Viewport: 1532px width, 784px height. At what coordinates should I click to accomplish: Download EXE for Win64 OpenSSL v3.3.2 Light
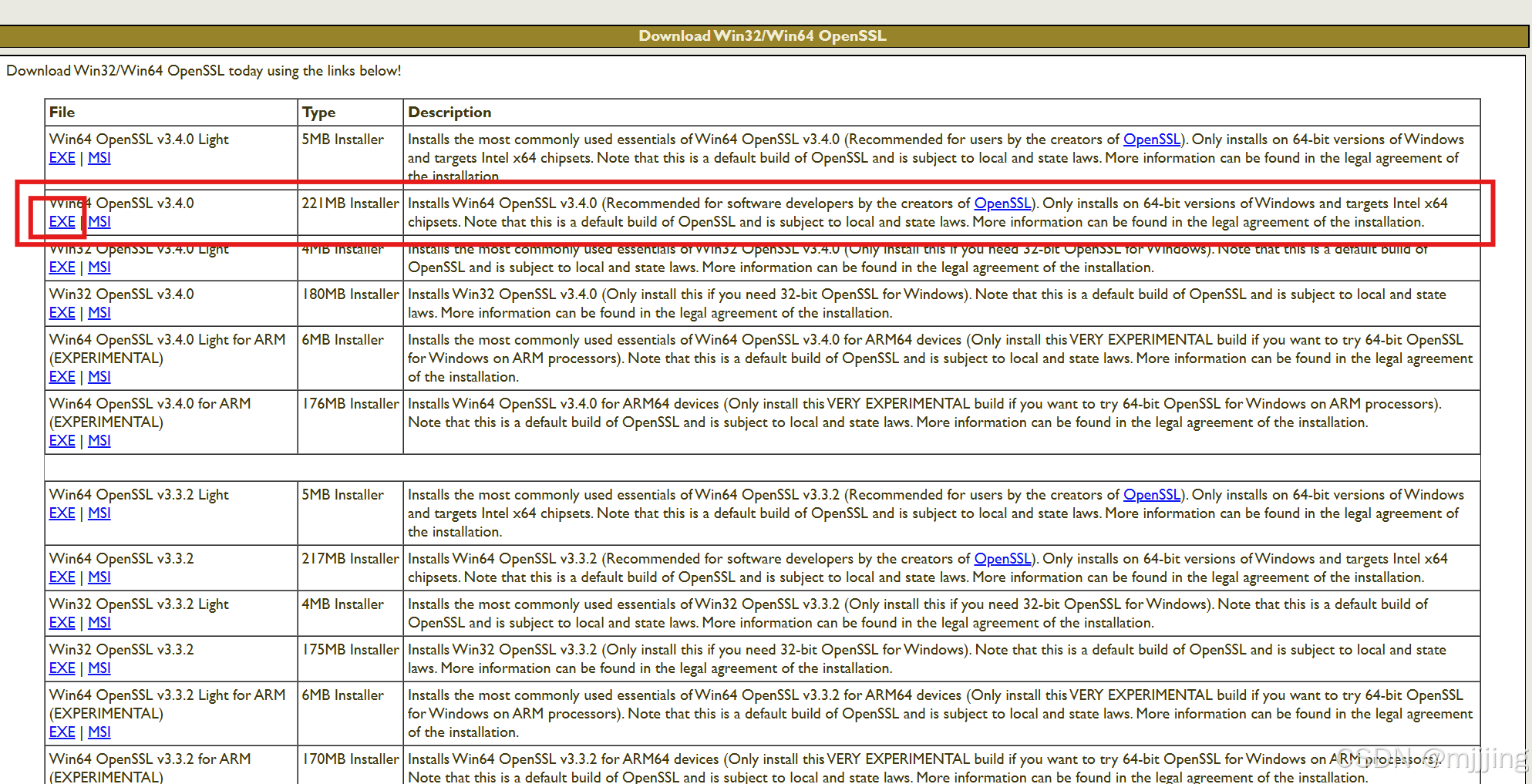pyautogui.click(x=62, y=513)
